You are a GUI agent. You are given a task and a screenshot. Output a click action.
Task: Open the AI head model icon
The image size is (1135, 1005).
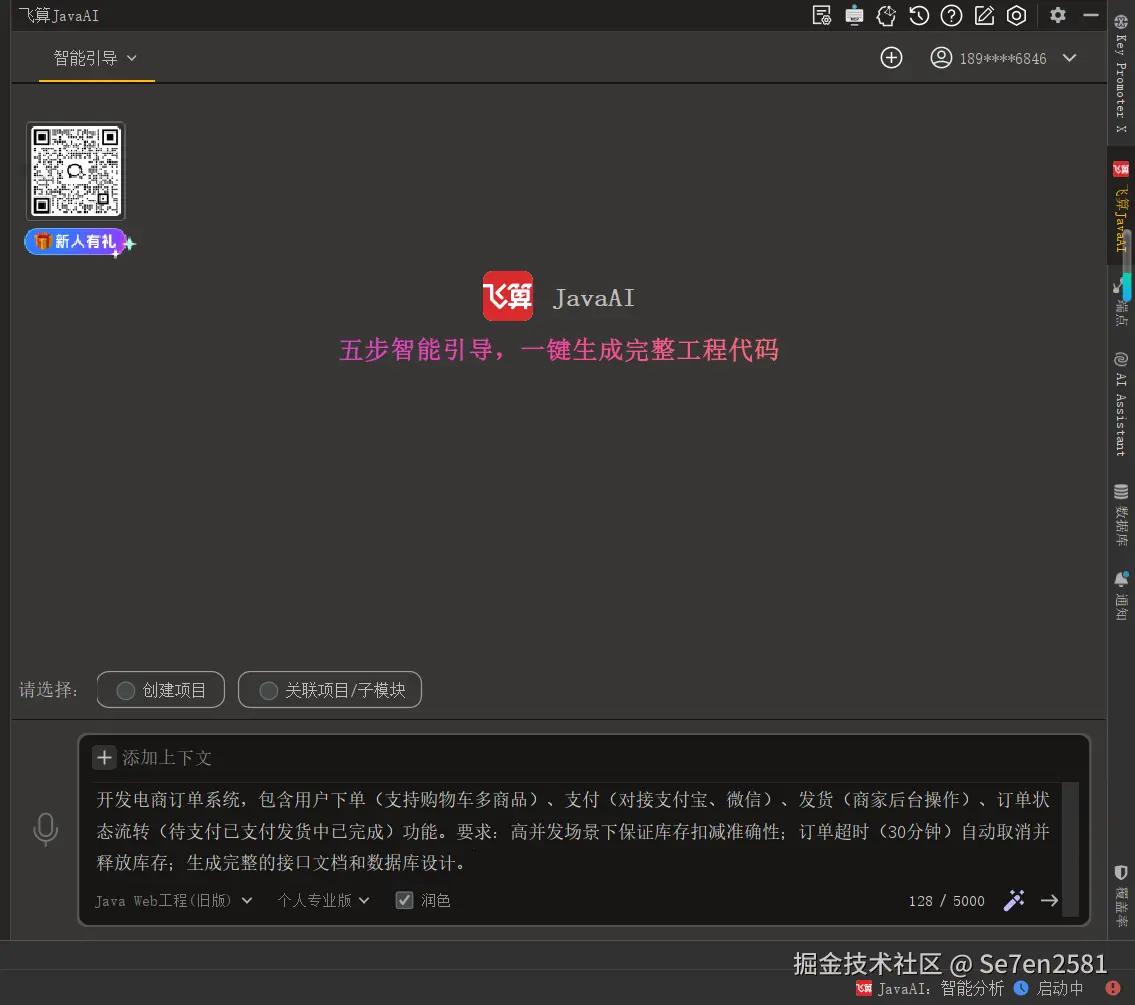[x=886, y=15]
